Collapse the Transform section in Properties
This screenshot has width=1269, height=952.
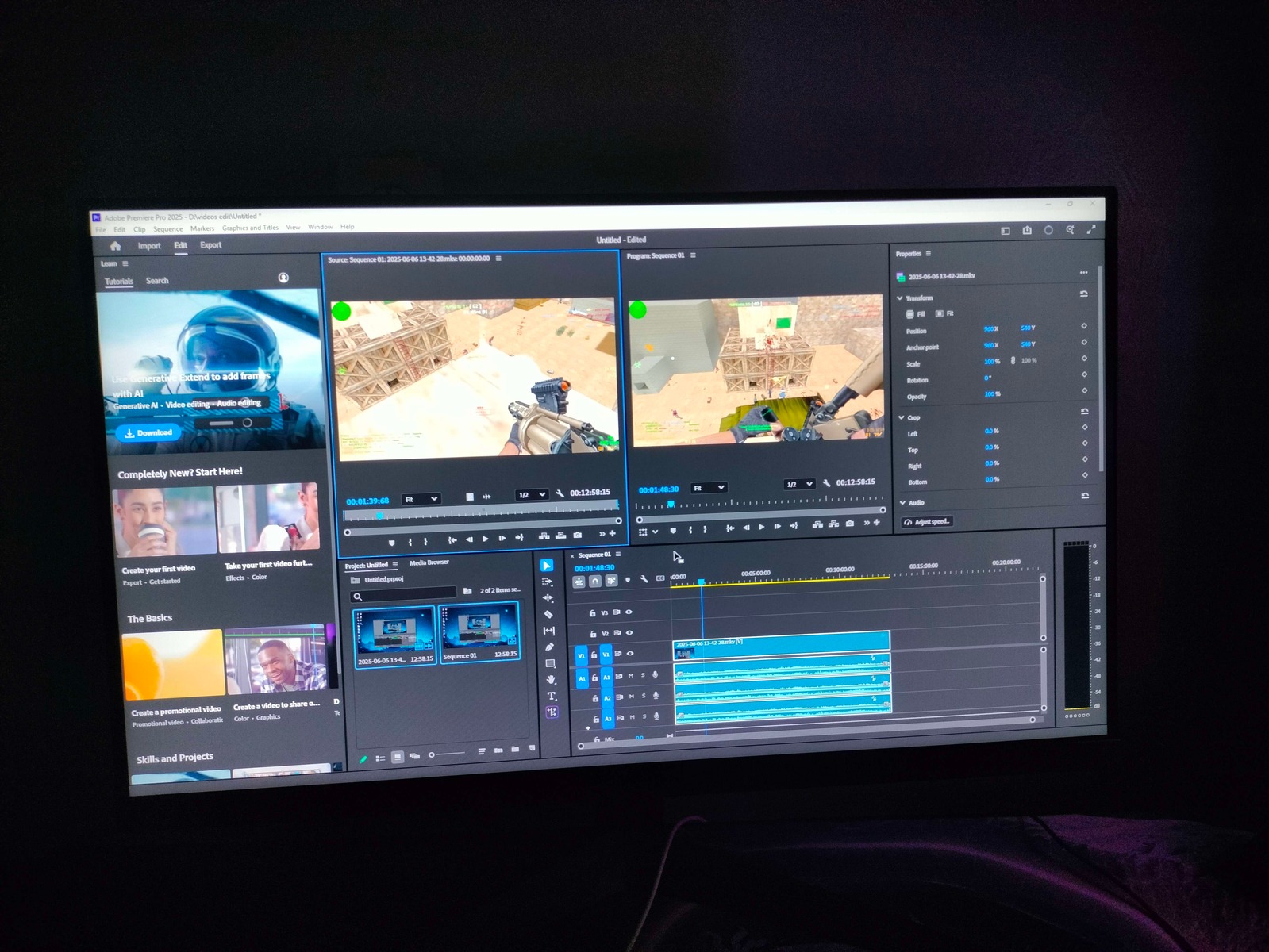click(900, 298)
